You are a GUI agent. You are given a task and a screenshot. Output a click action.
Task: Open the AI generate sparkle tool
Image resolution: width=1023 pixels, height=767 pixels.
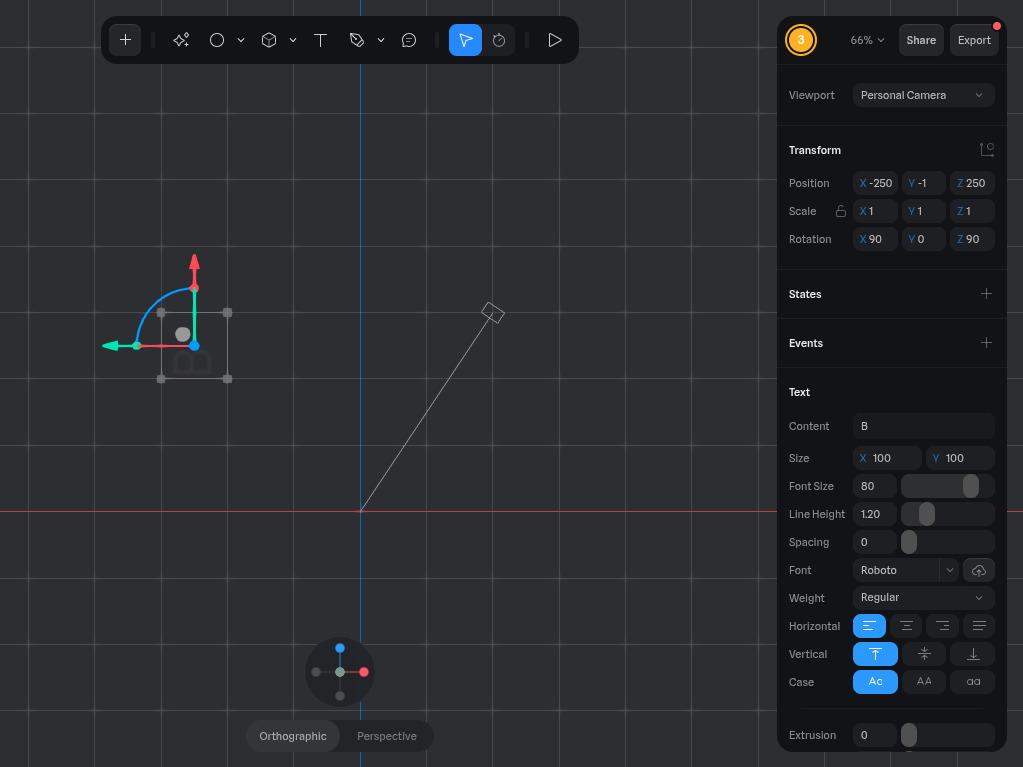pos(181,40)
